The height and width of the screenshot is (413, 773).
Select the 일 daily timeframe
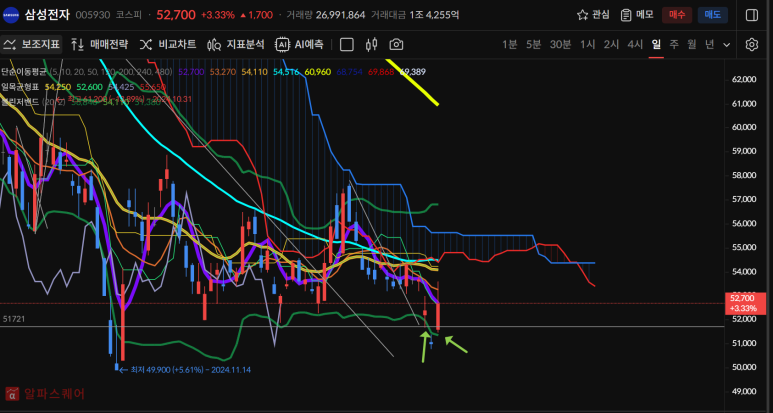(x=656, y=45)
